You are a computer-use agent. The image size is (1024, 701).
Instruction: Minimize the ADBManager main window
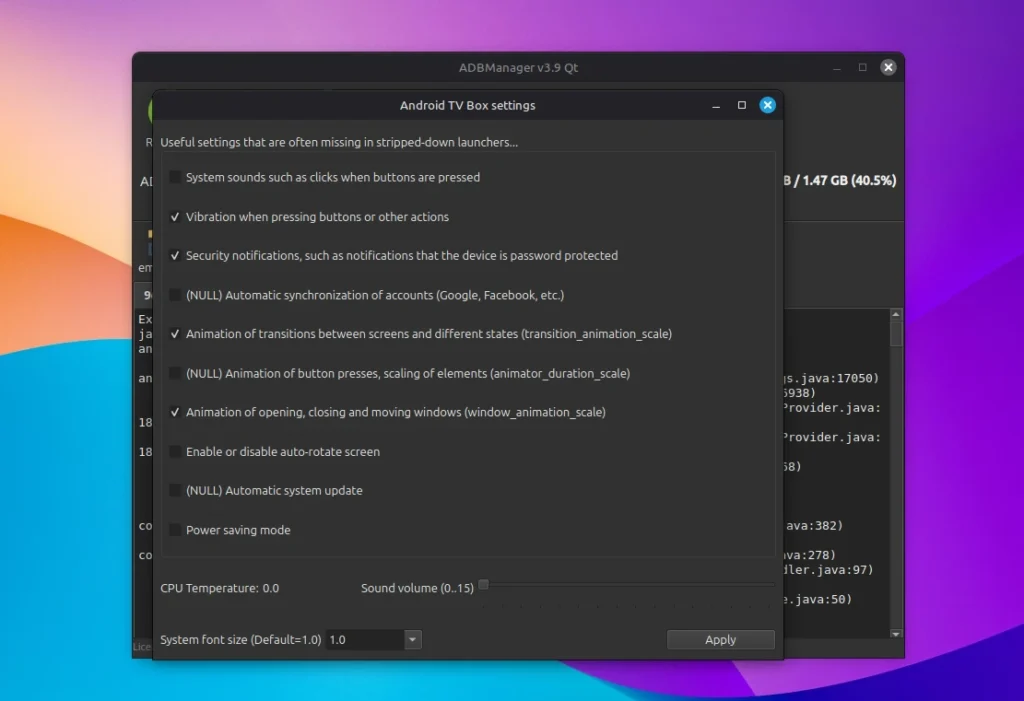[x=836, y=68]
